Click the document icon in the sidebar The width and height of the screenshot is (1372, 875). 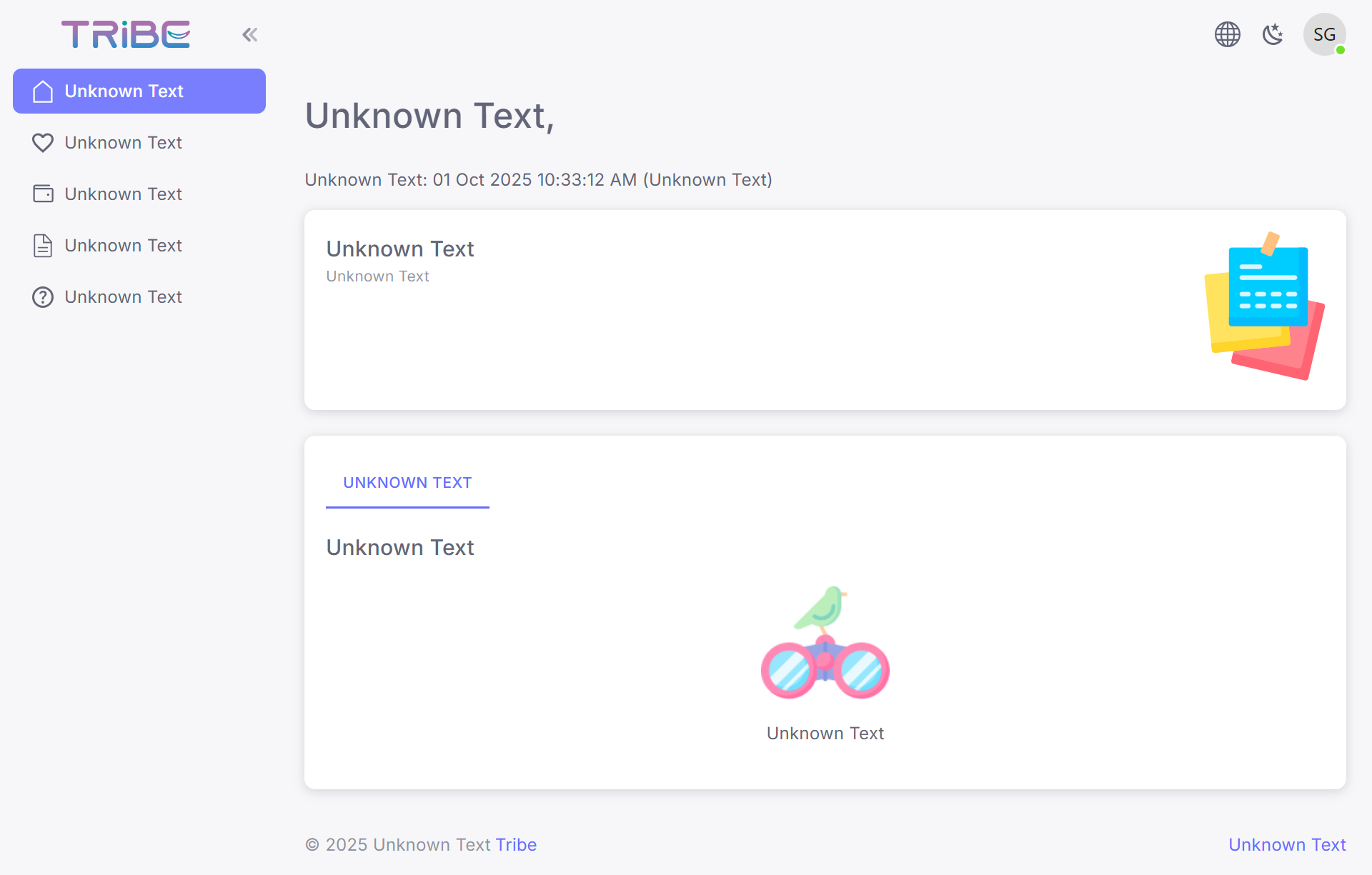pyautogui.click(x=43, y=246)
